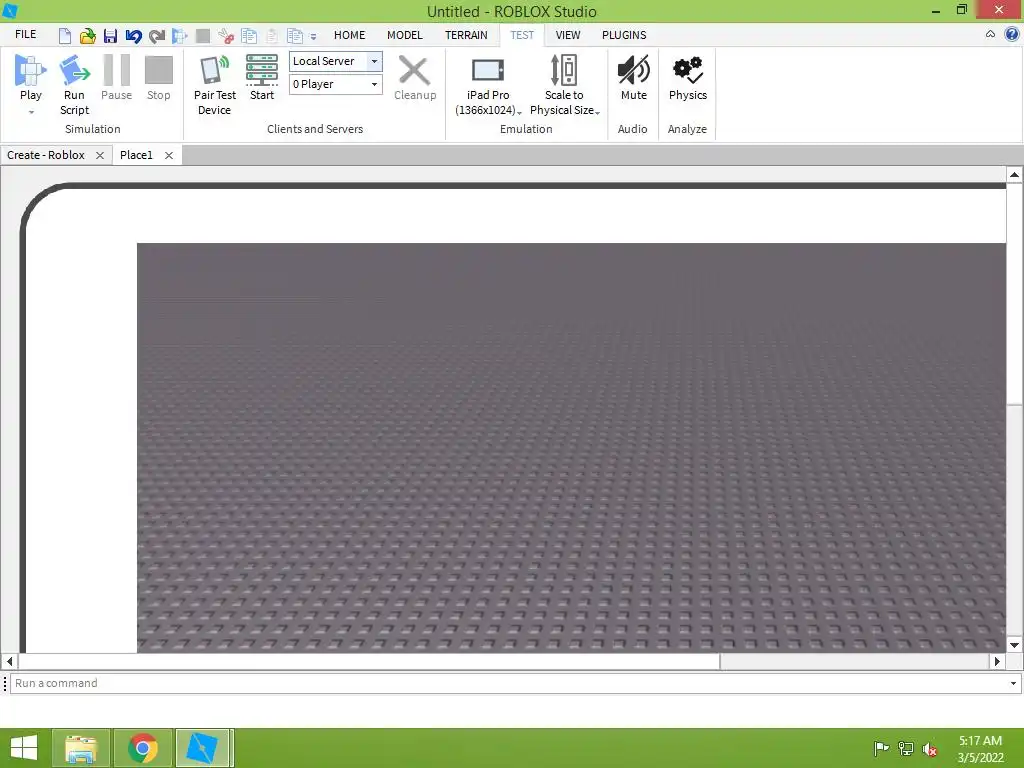Screen dimensions: 1024x768
Task: Stop the simulation
Action: pyautogui.click(x=158, y=78)
